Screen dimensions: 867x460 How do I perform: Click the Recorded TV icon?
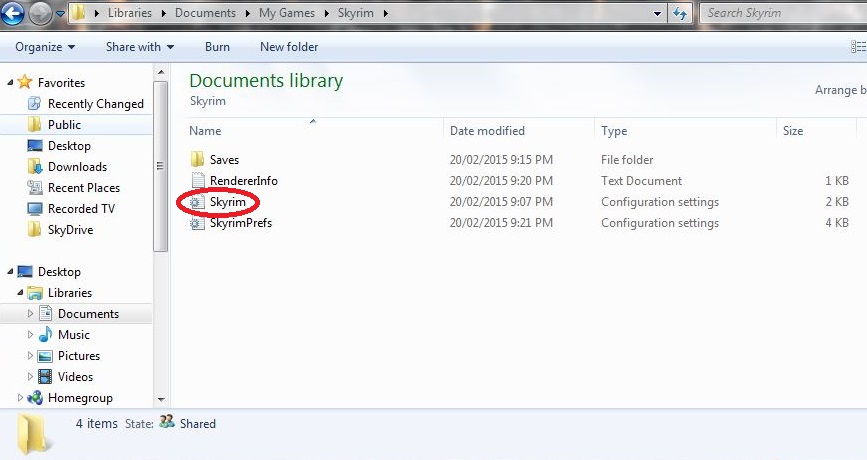pyautogui.click(x=35, y=208)
